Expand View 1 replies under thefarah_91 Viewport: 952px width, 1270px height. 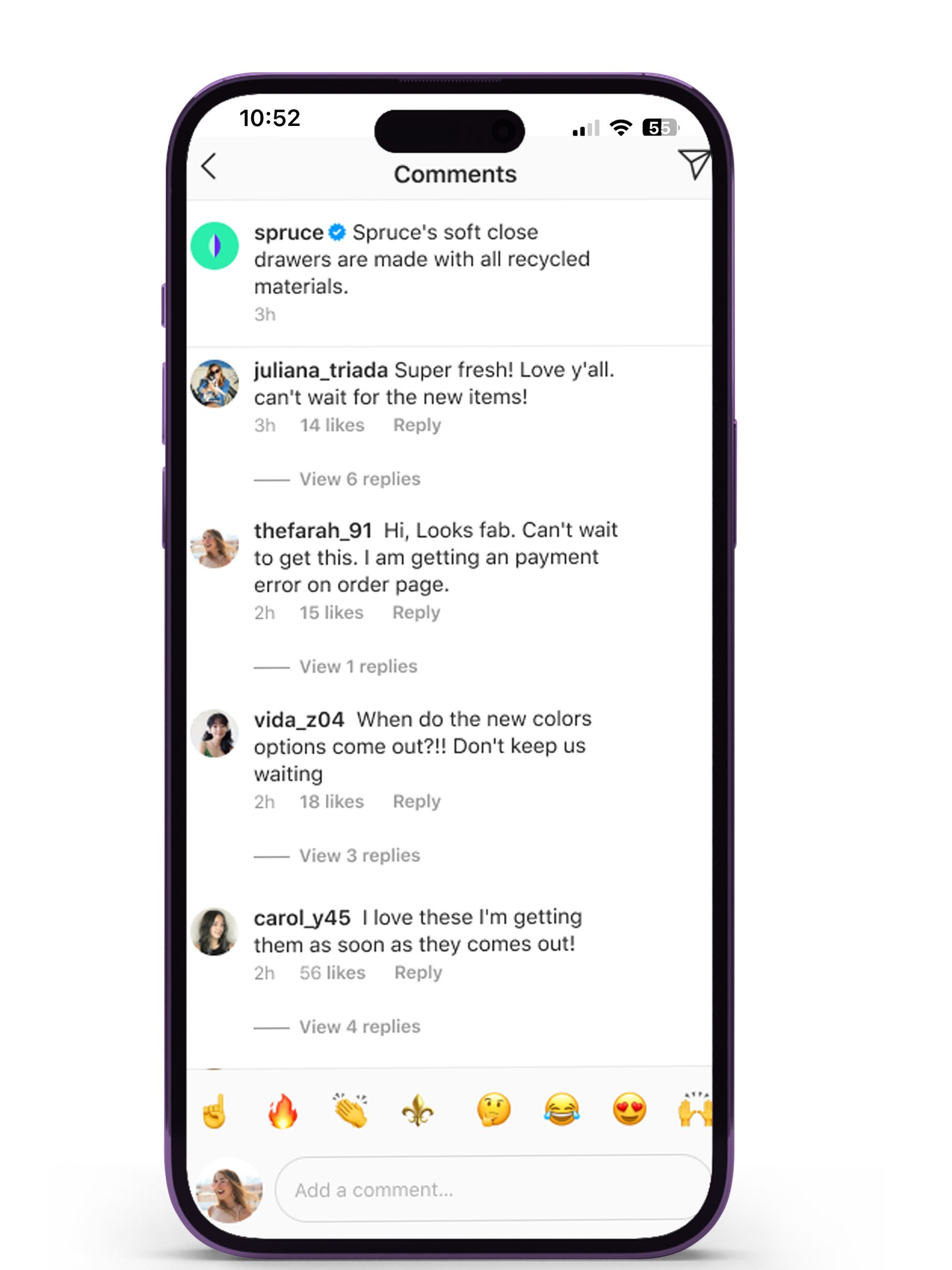click(x=358, y=667)
